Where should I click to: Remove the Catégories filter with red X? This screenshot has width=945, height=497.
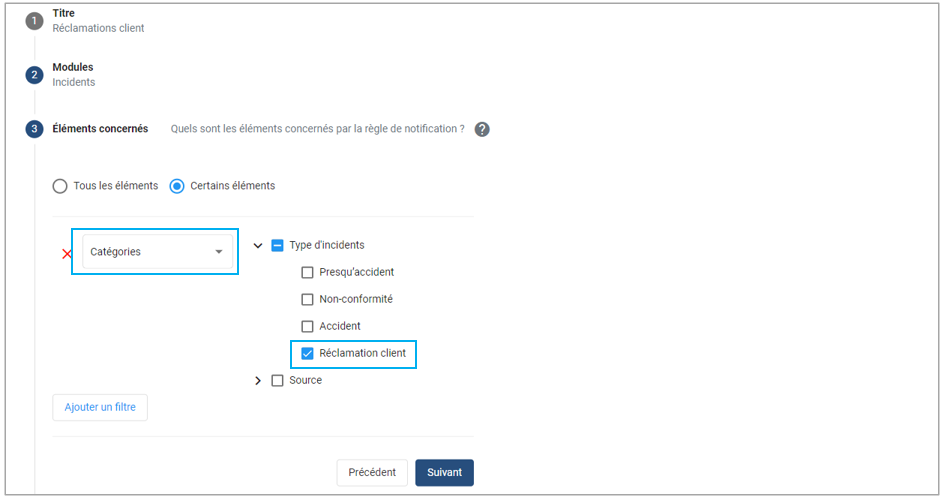pyautogui.click(x=67, y=253)
